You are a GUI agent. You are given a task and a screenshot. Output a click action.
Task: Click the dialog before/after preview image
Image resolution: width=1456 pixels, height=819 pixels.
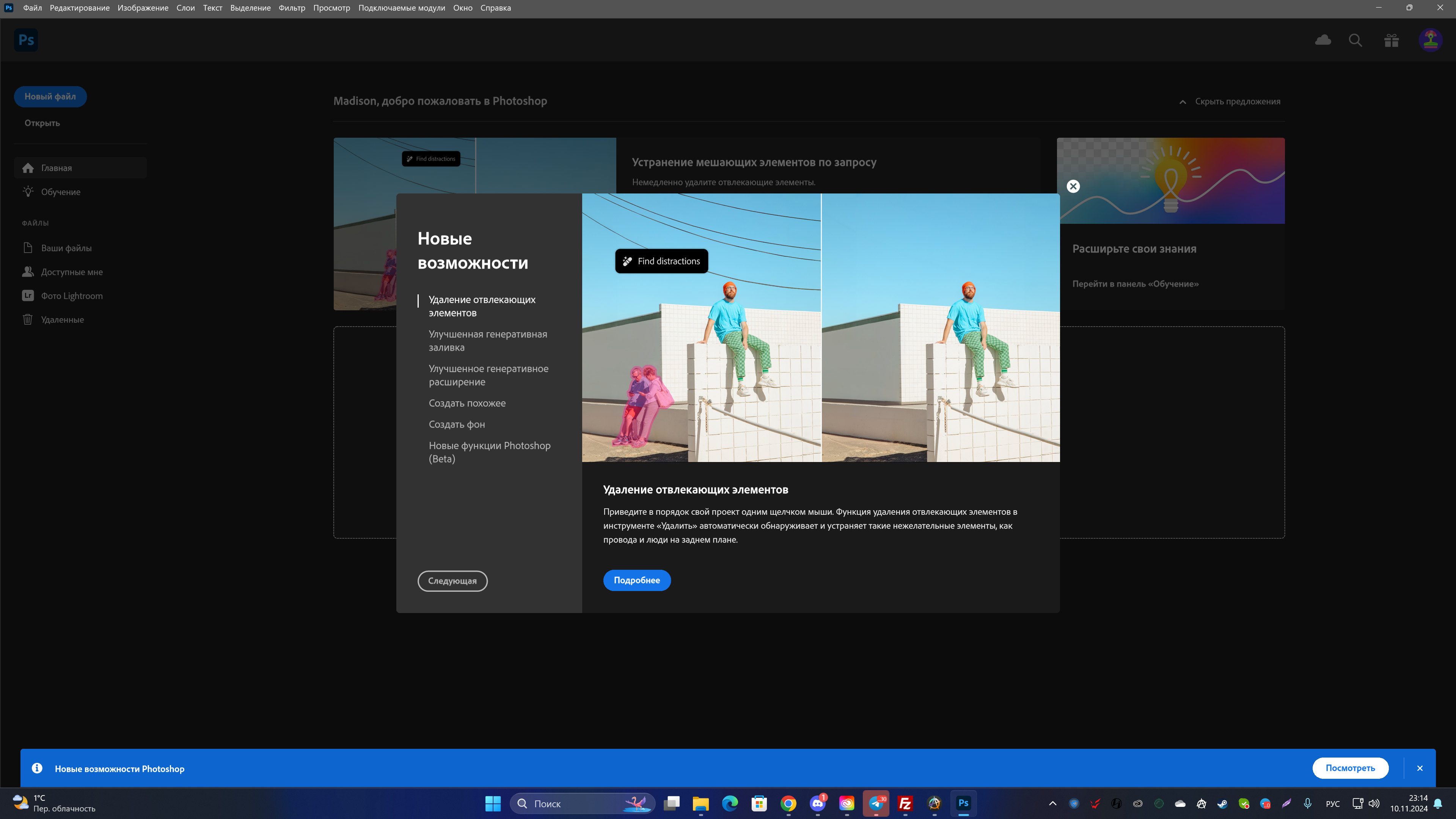(x=821, y=328)
